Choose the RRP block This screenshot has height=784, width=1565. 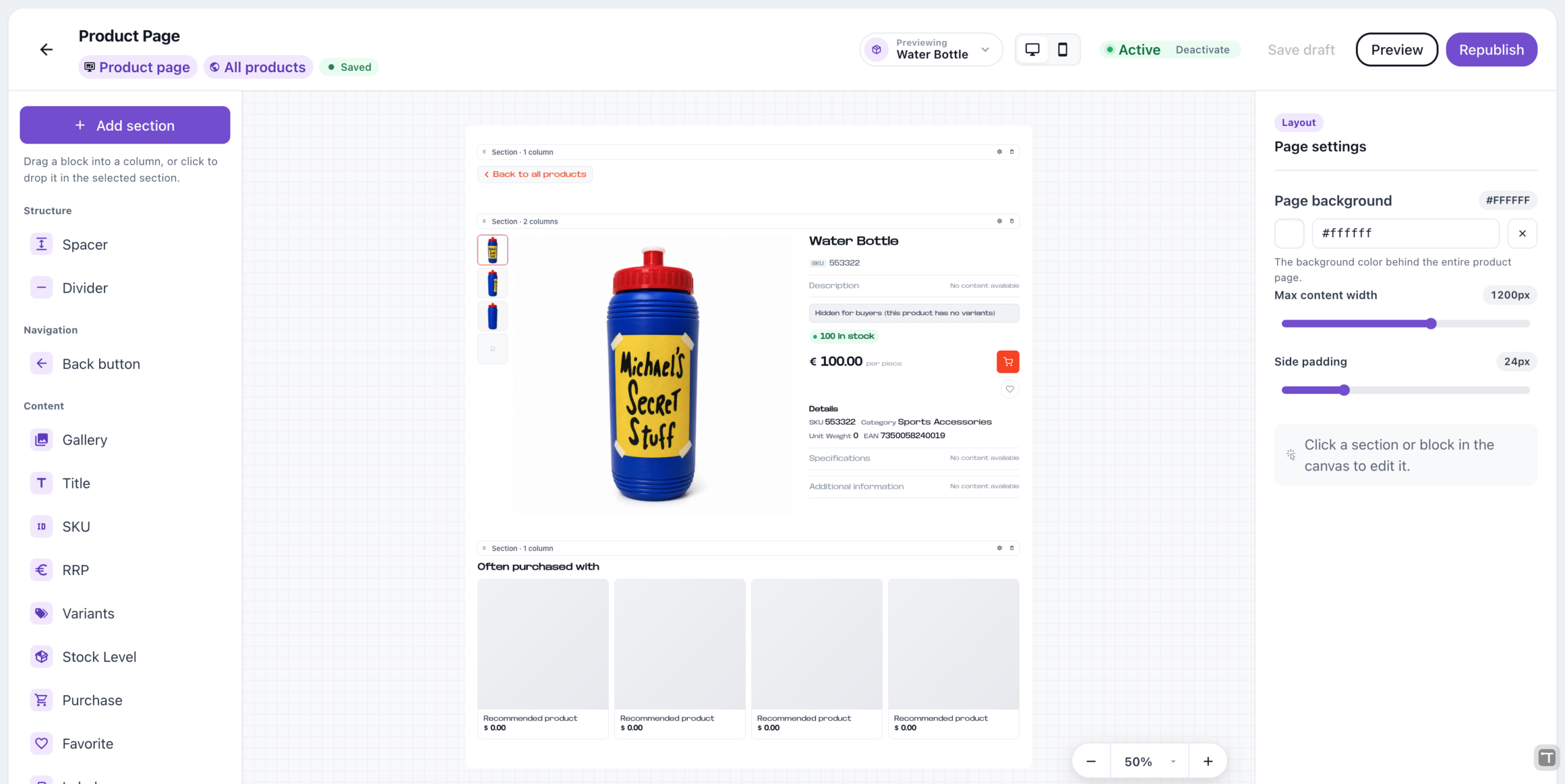(125, 570)
